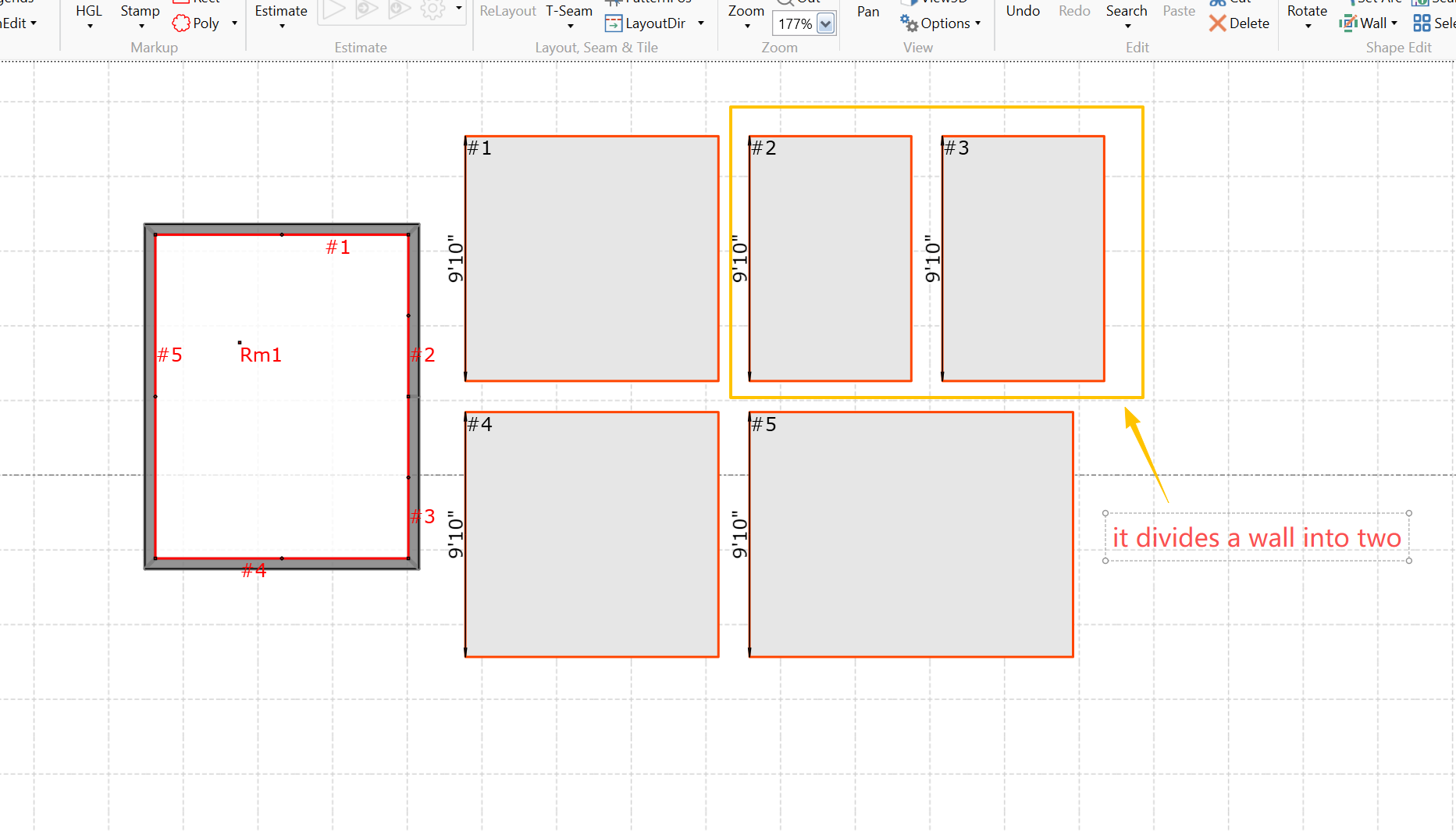Click the 9'10" height label of panel #1
The height and width of the screenshot is (831, 1456).
(455, 259)
